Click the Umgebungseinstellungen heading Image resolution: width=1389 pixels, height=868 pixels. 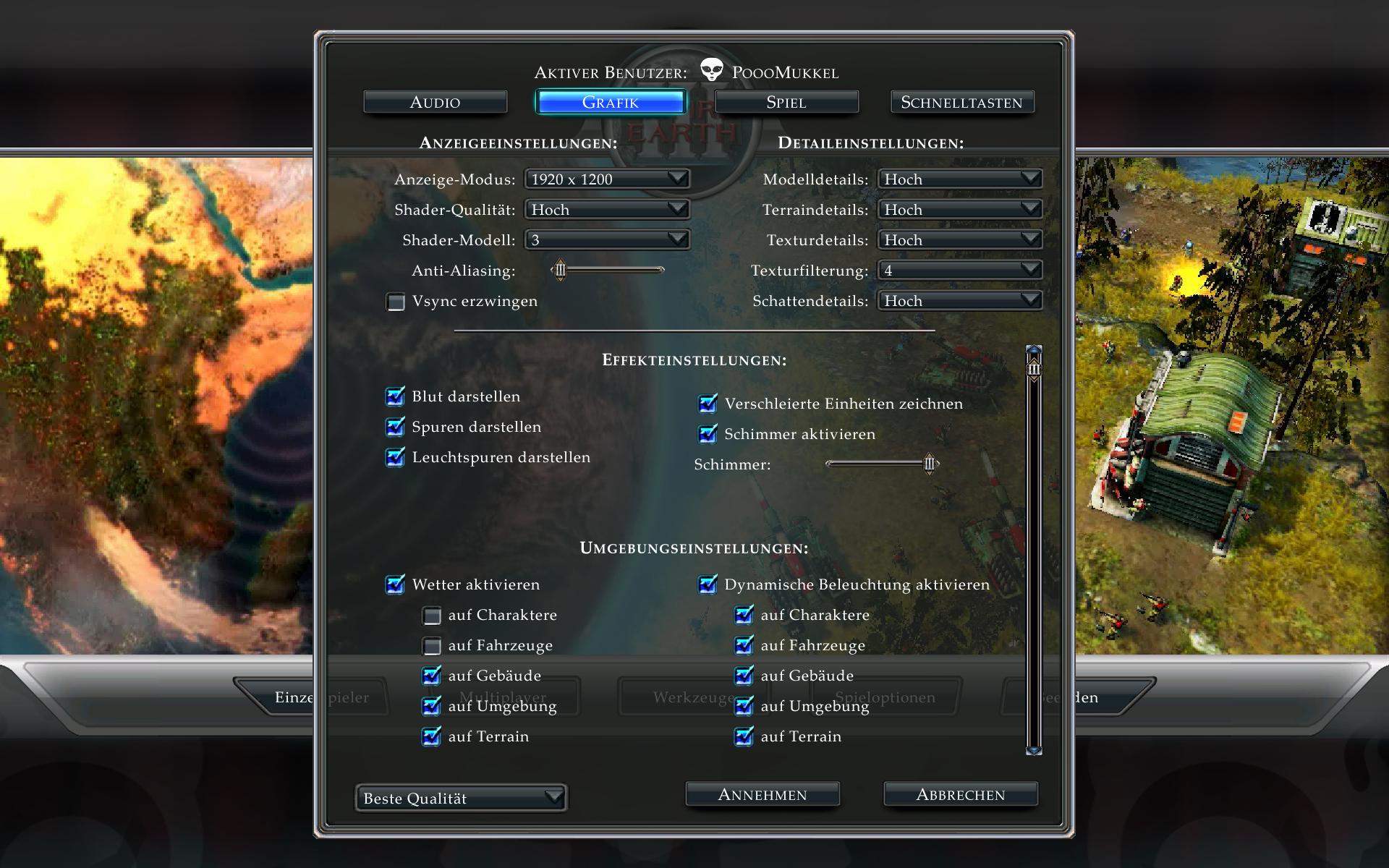(x=694, y=548)
